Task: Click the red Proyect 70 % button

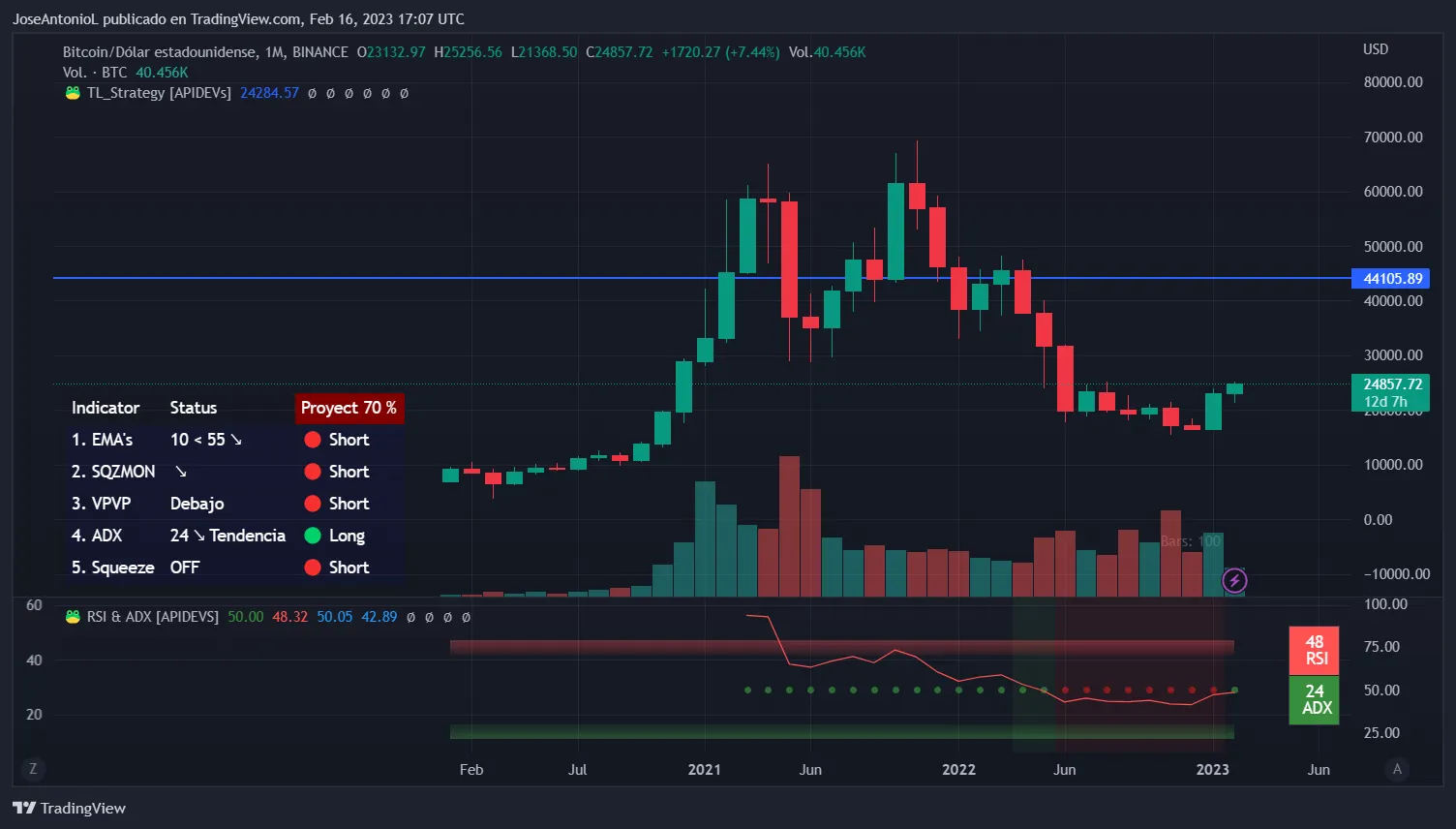Action: pos(349,408)
